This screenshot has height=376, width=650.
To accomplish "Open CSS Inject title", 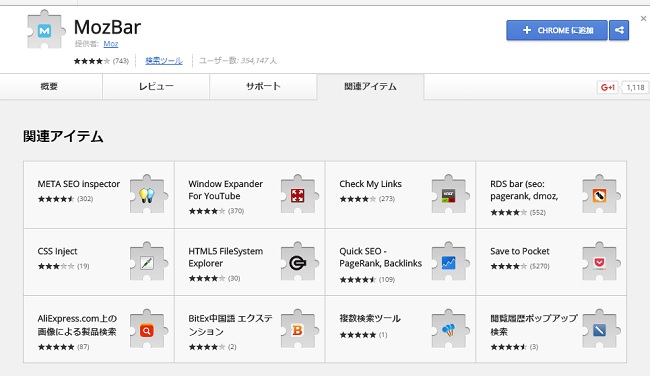I will coord(57,251).
